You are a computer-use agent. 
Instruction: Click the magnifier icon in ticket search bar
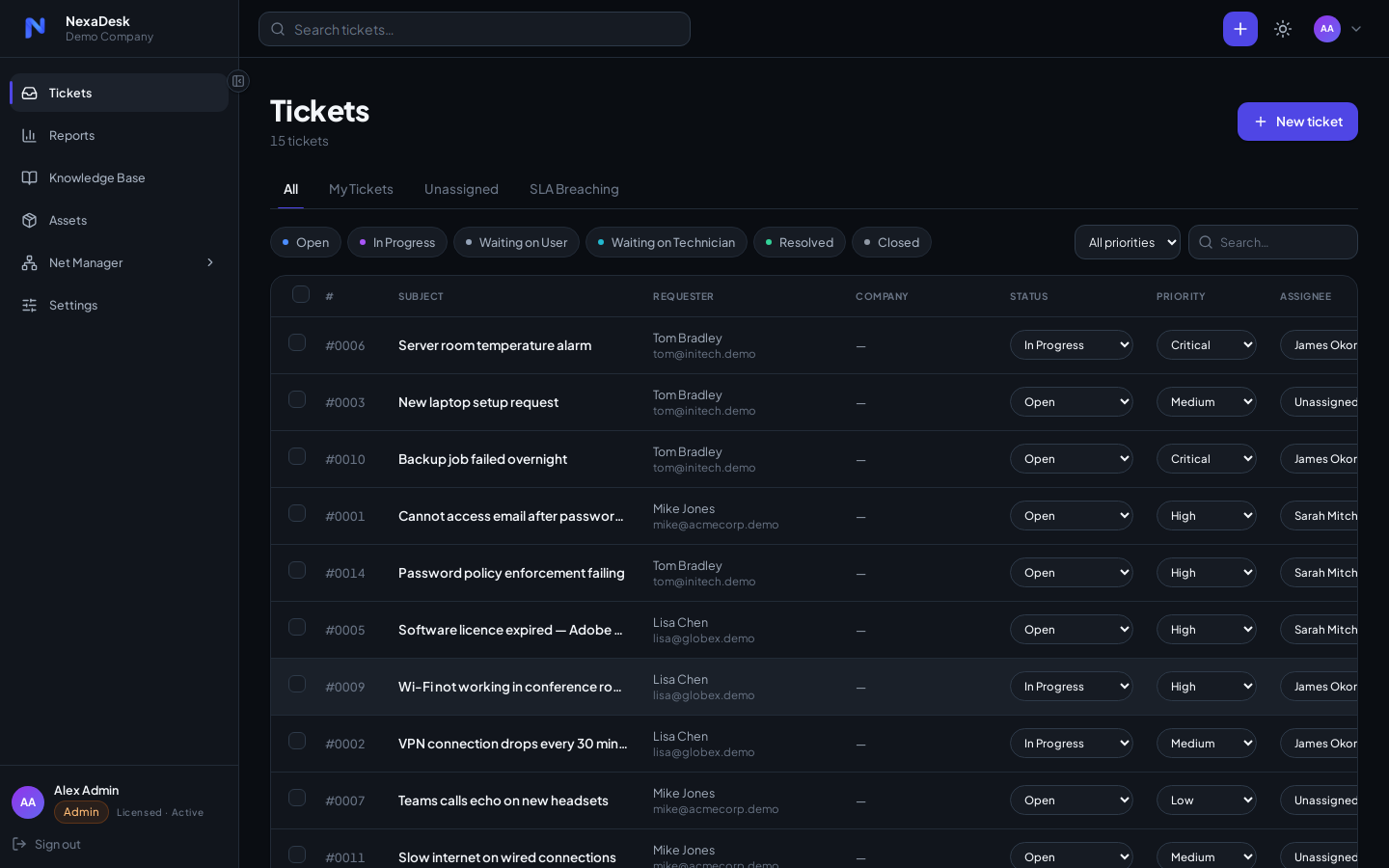(278, 29)
